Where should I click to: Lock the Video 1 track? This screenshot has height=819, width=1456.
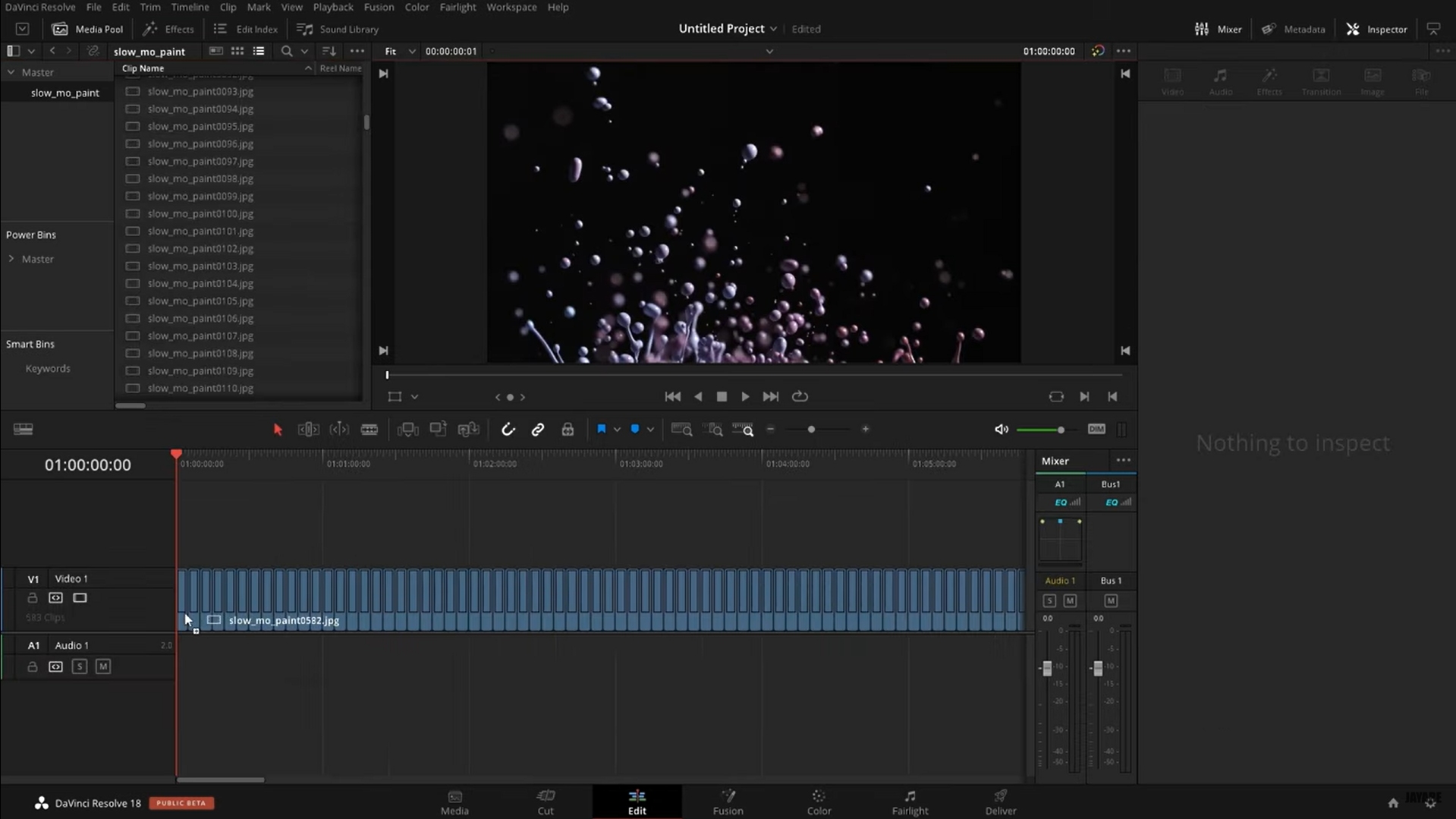click(32, 597)
